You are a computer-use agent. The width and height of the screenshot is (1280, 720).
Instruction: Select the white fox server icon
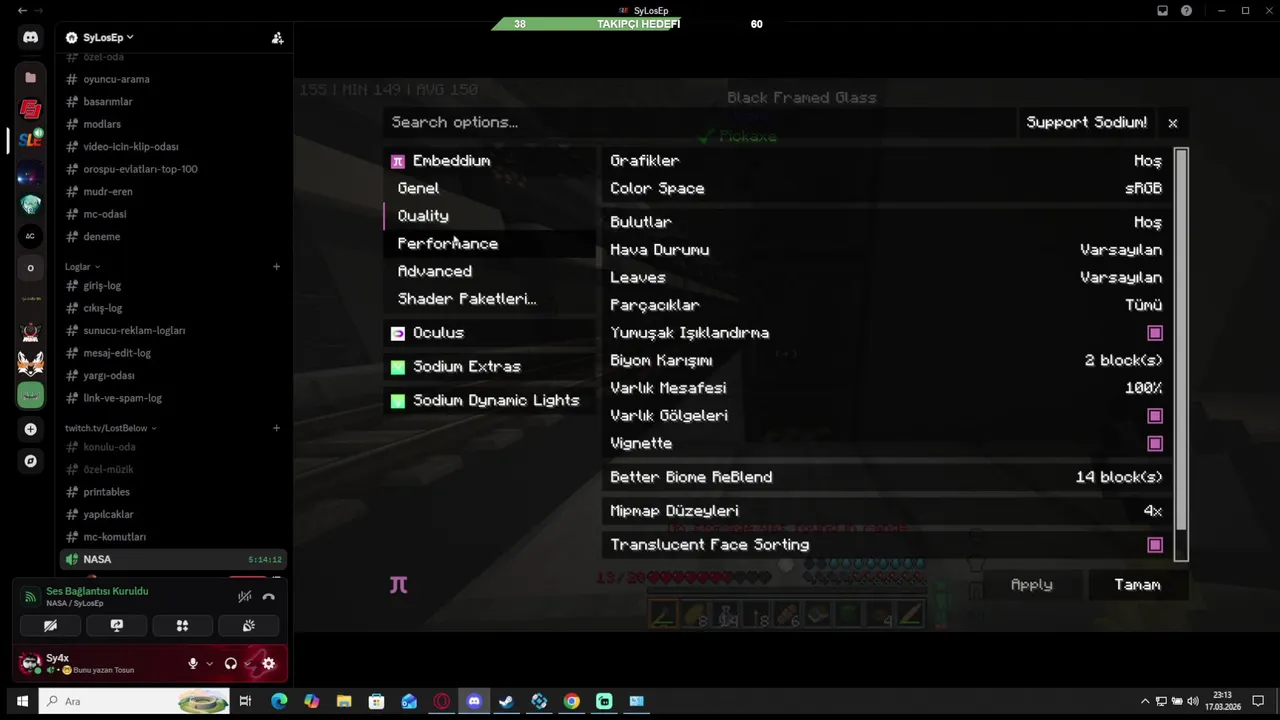point(30,363)
